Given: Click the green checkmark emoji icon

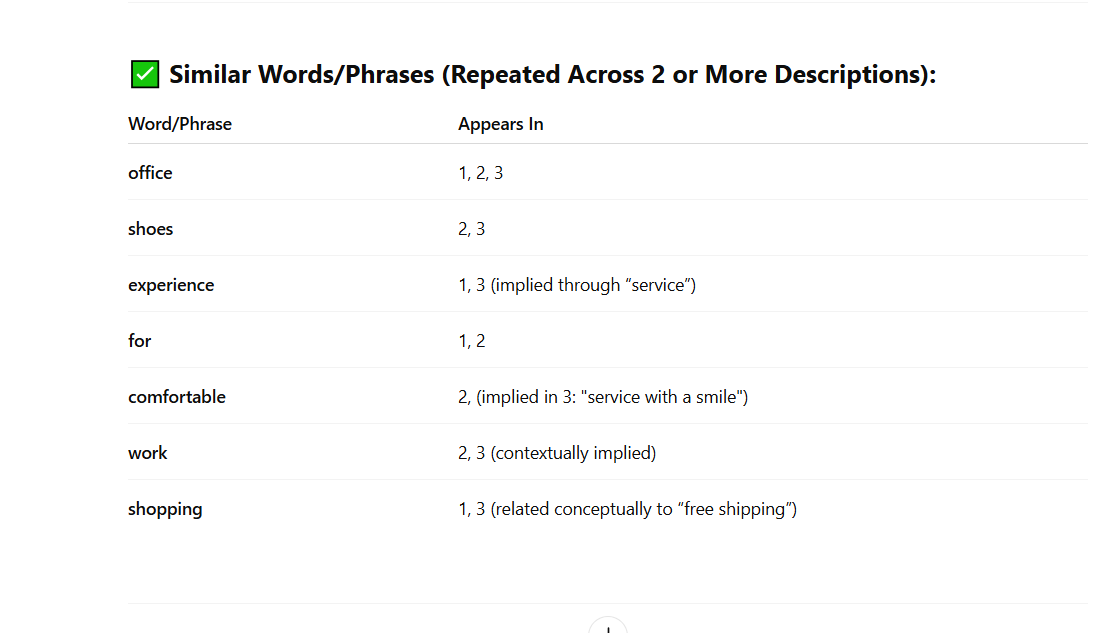Looking at the screenshot, I should tap(145, 74).
